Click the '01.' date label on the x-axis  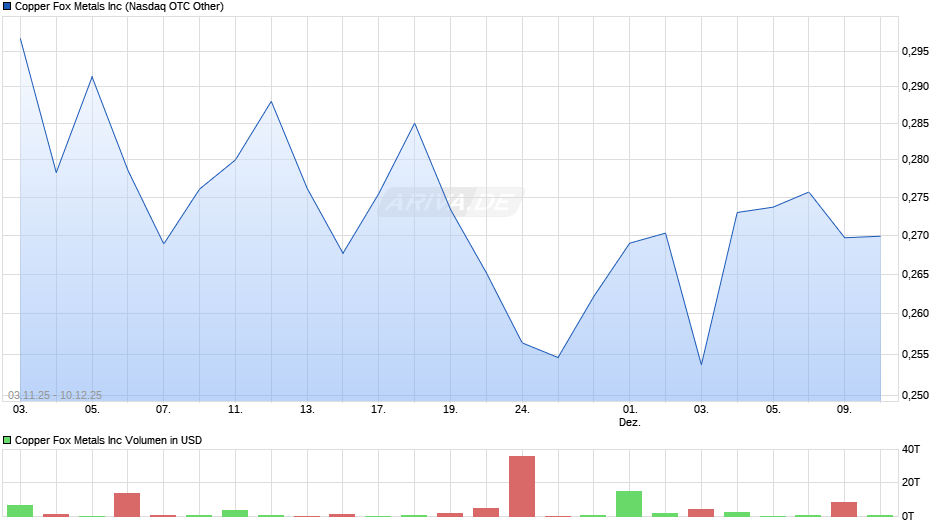pos(629,409)
